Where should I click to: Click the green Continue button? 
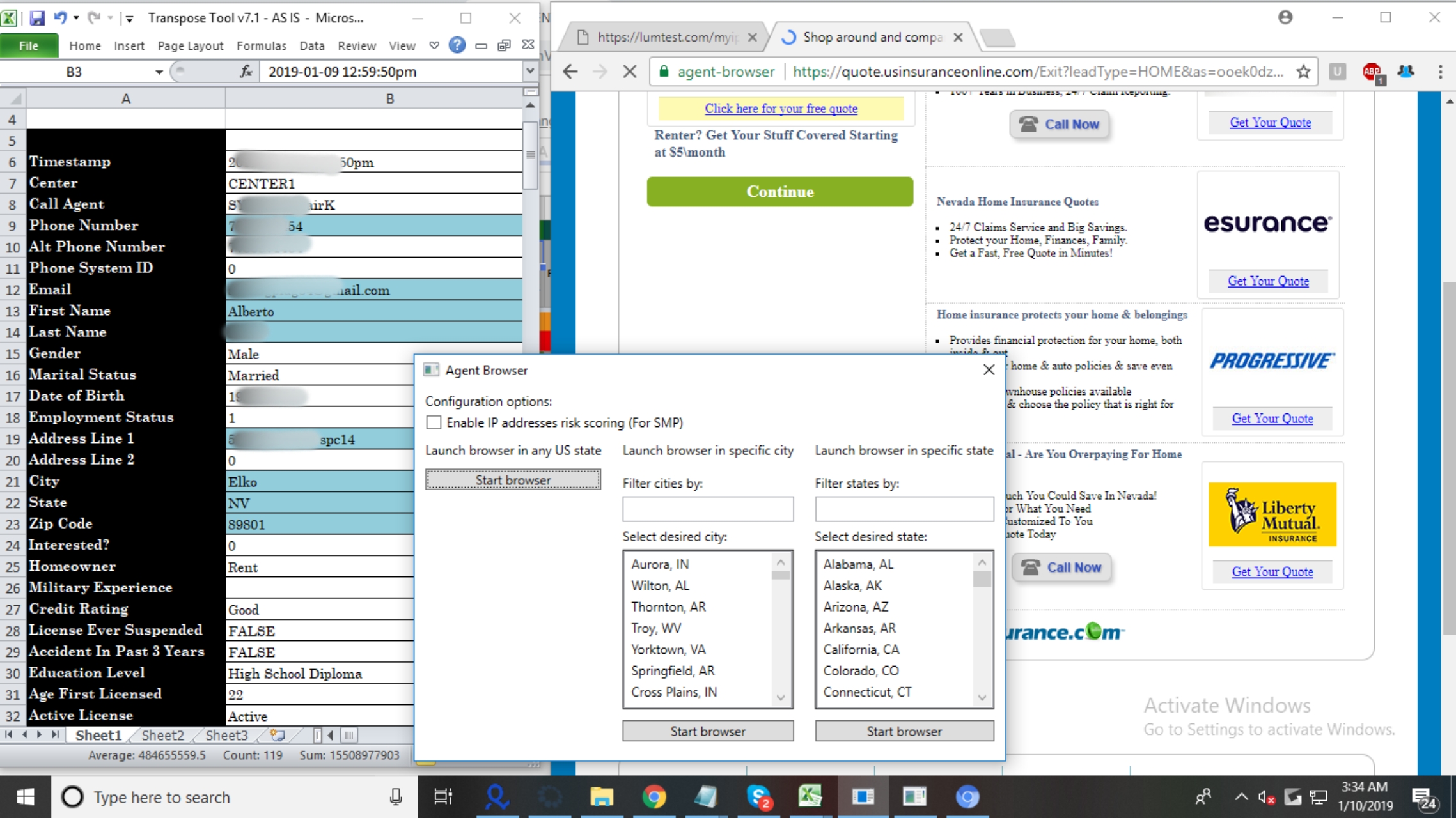coord(779,192)
